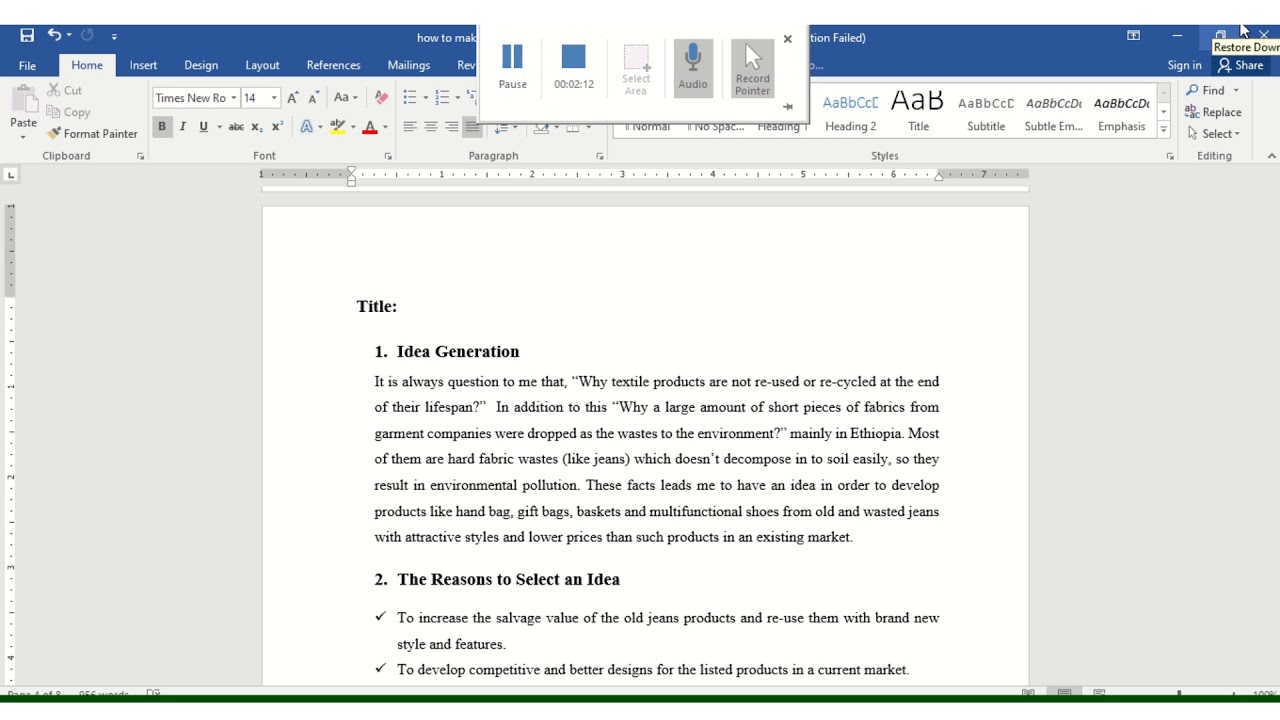Screen dimensions: 1280x720
Task: Apply numbered list formatting
Action: [442, 98]
